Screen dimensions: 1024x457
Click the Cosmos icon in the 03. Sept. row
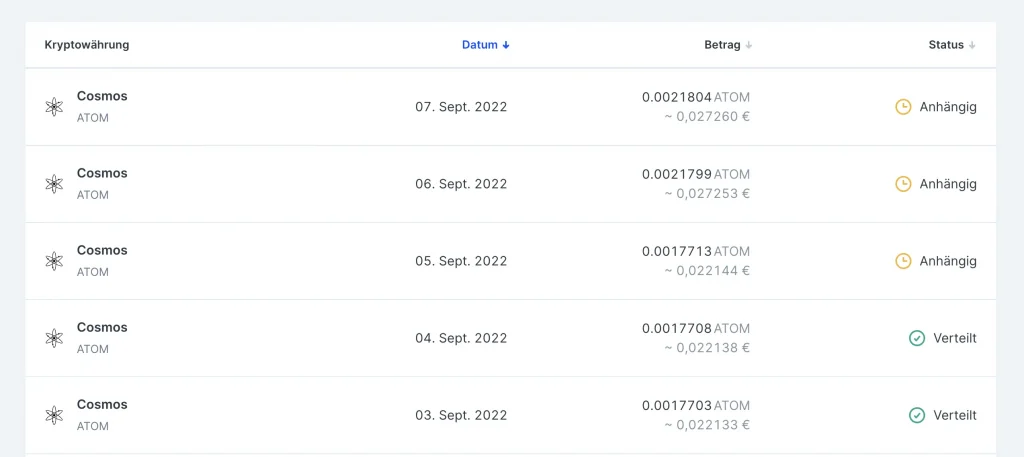tap(54, 415)
